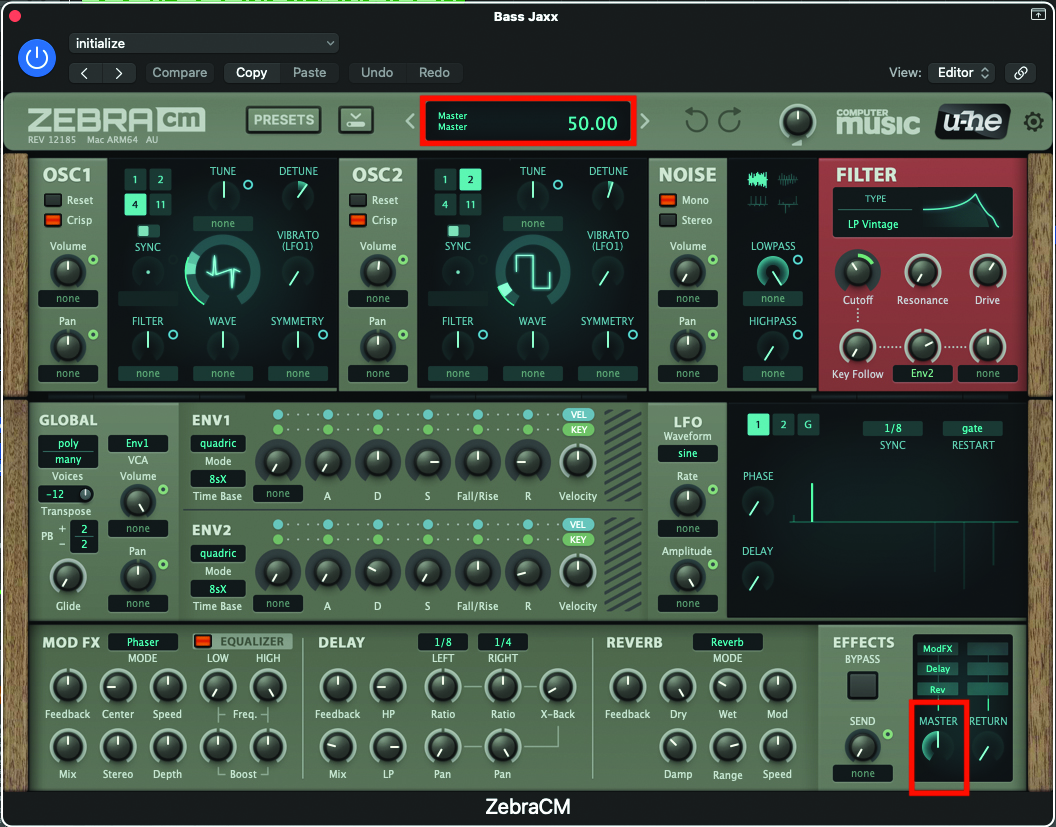The image size is (1056, 827).
Task: Toggle the Effects BYPASS button
Action: (x=863, y=686)
